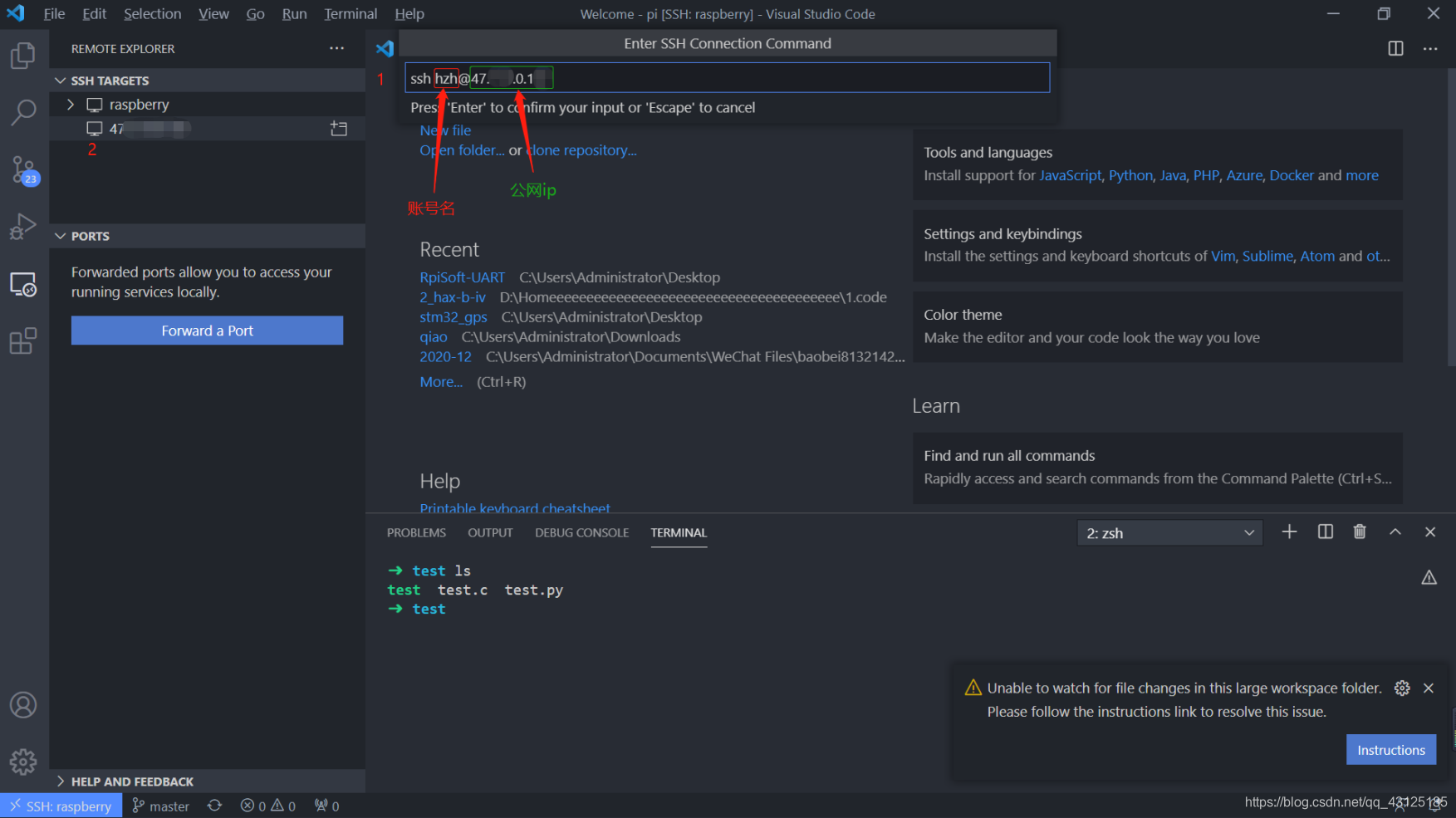The height and width of the screenshot is (818, 1456).
Task: Switch to the OUTPUT tab
Action: pos(490,532)
